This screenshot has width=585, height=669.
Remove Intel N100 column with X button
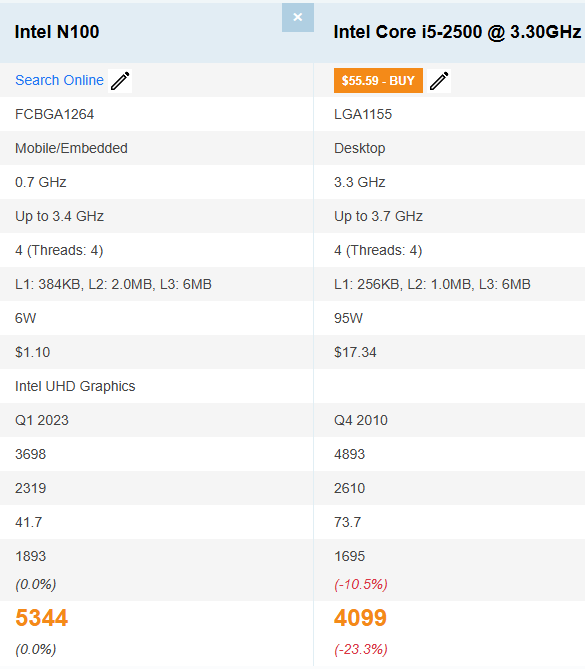click(x=298, y=17)
